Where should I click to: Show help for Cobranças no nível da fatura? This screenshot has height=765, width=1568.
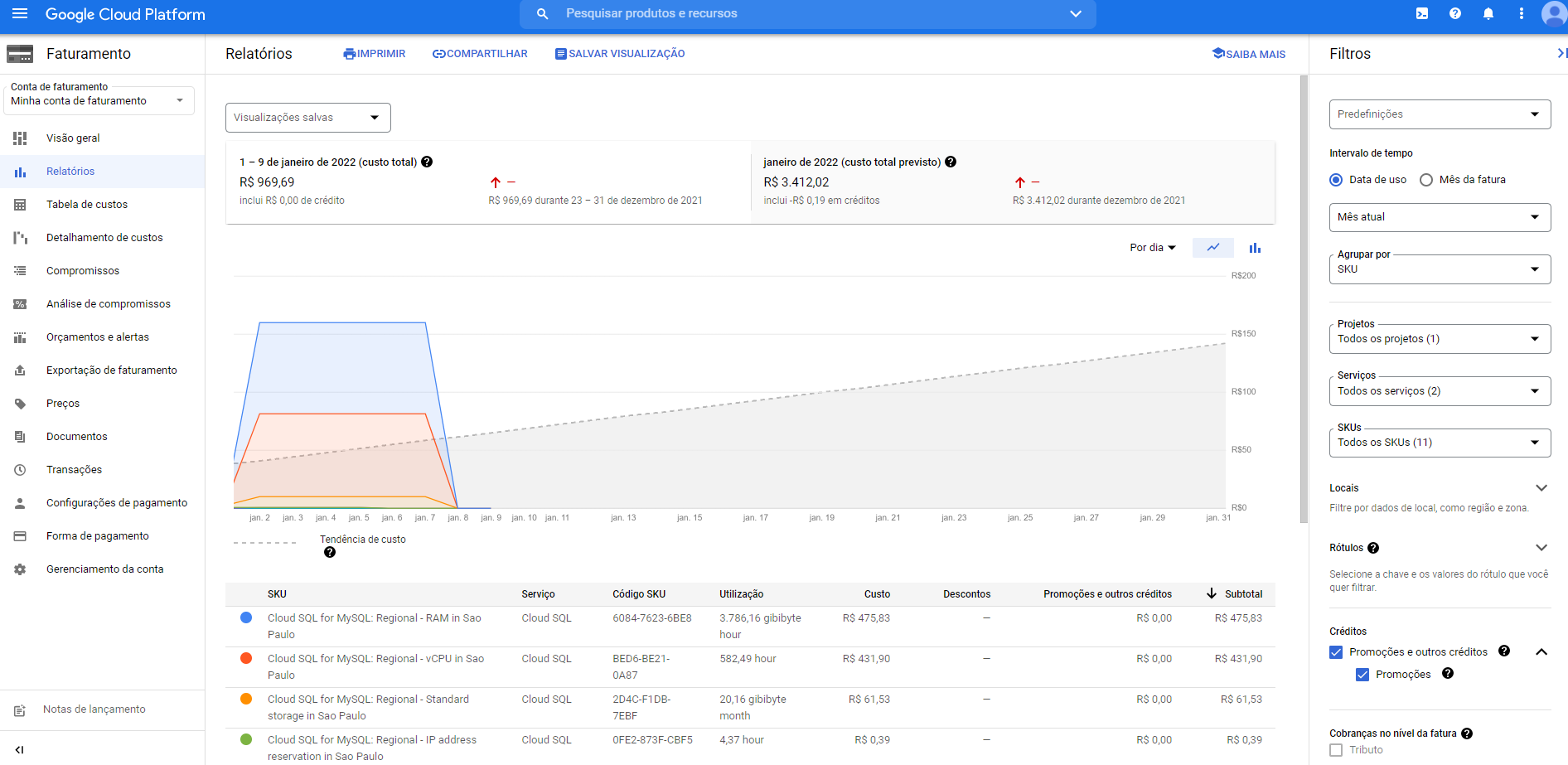tap(1467, 734)
